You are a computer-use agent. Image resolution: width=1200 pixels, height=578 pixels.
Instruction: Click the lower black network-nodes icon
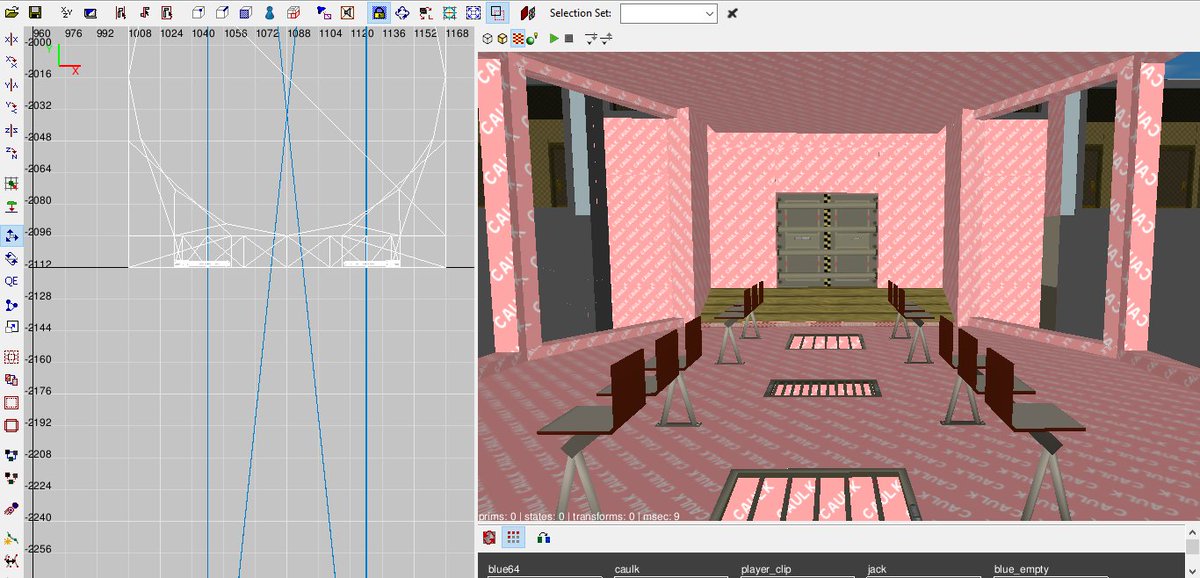coord(11,479)
